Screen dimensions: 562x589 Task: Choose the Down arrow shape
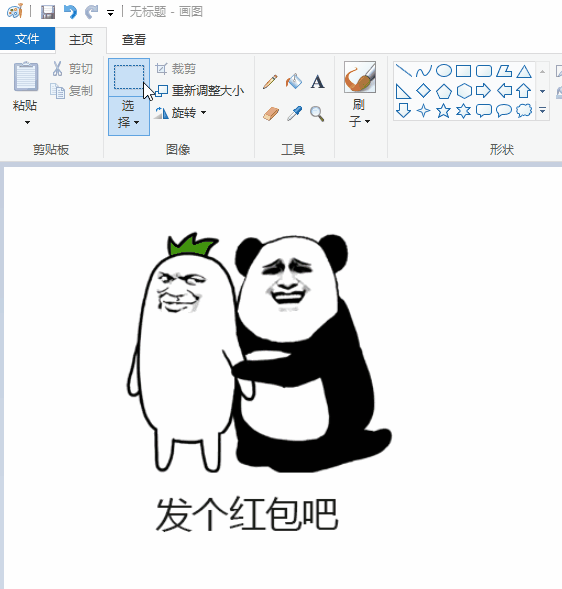click(x=403, y=111)
